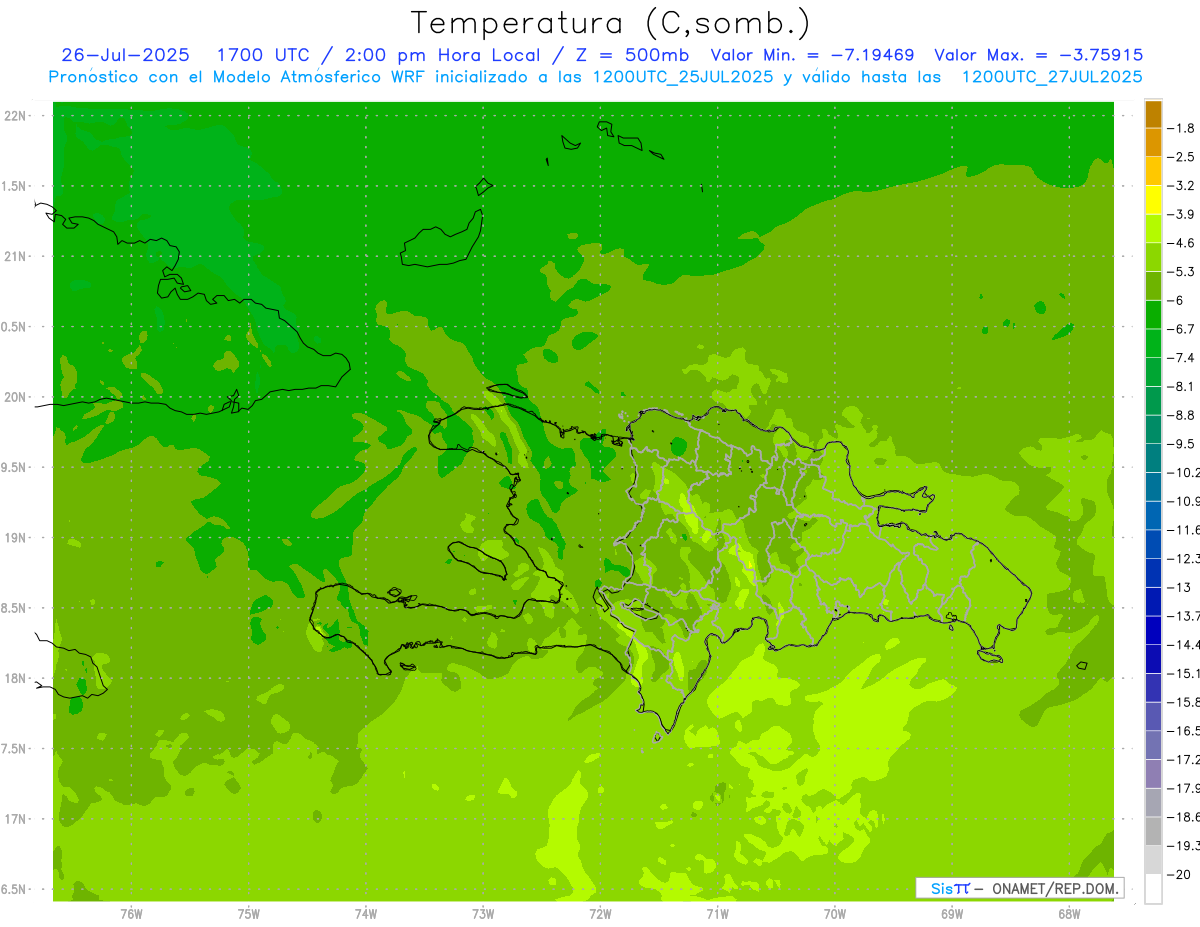Click the '20N' latitude axis label

coord(15,397)
